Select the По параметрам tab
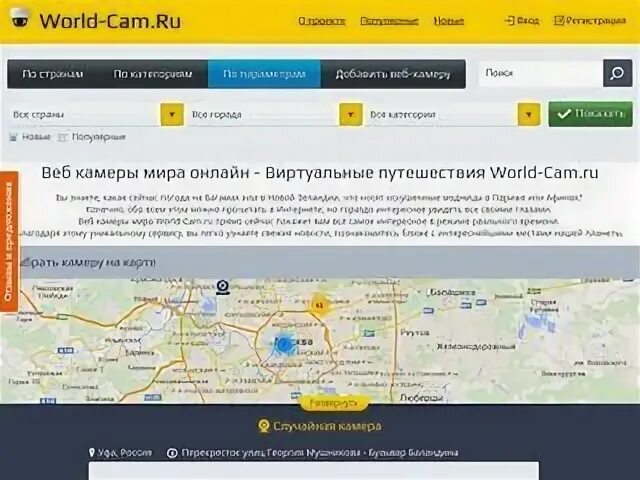 264,74
